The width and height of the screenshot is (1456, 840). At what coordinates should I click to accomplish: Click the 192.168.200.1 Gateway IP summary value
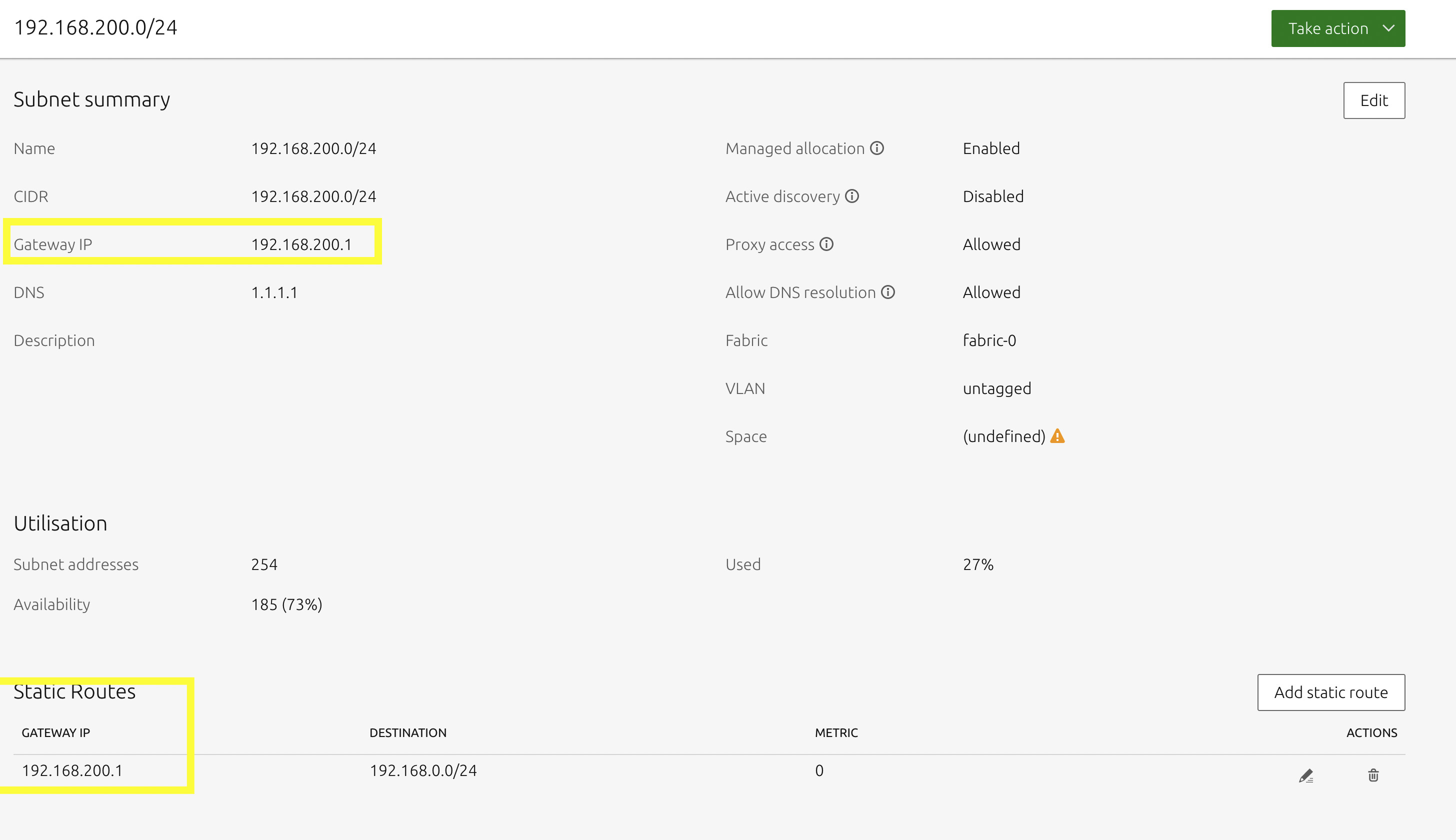point(301,244)
